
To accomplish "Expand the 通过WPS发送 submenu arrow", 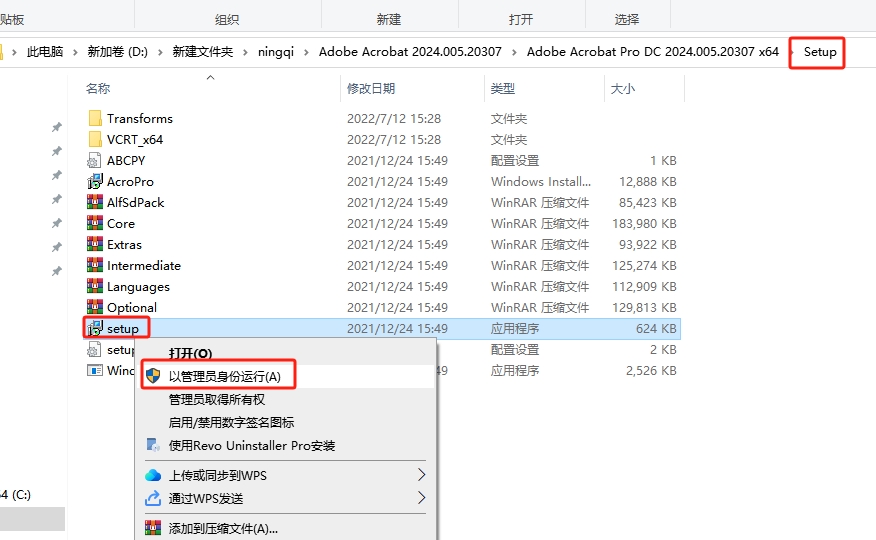I will 421,498.
